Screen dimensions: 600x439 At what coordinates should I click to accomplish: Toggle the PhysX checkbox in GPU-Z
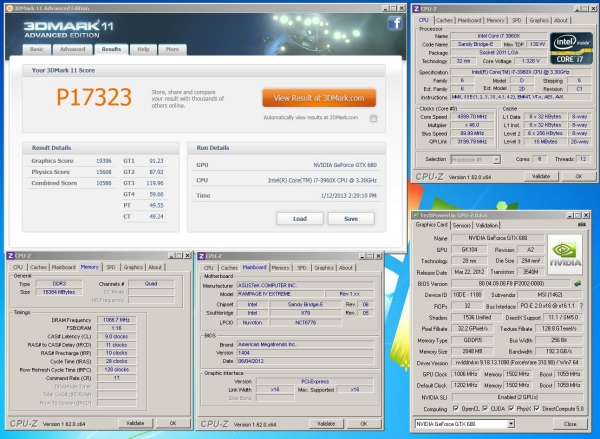coord(511,408)
